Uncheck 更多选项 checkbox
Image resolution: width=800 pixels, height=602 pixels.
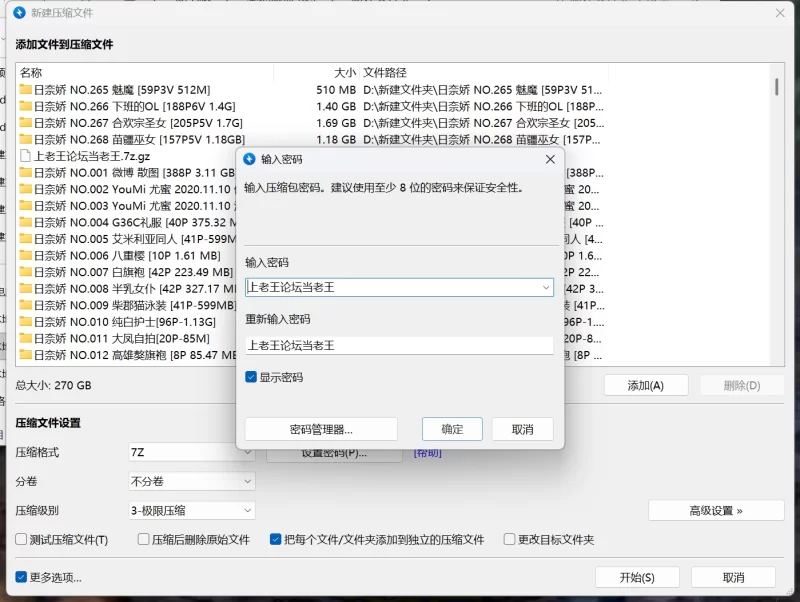(22, 577)
